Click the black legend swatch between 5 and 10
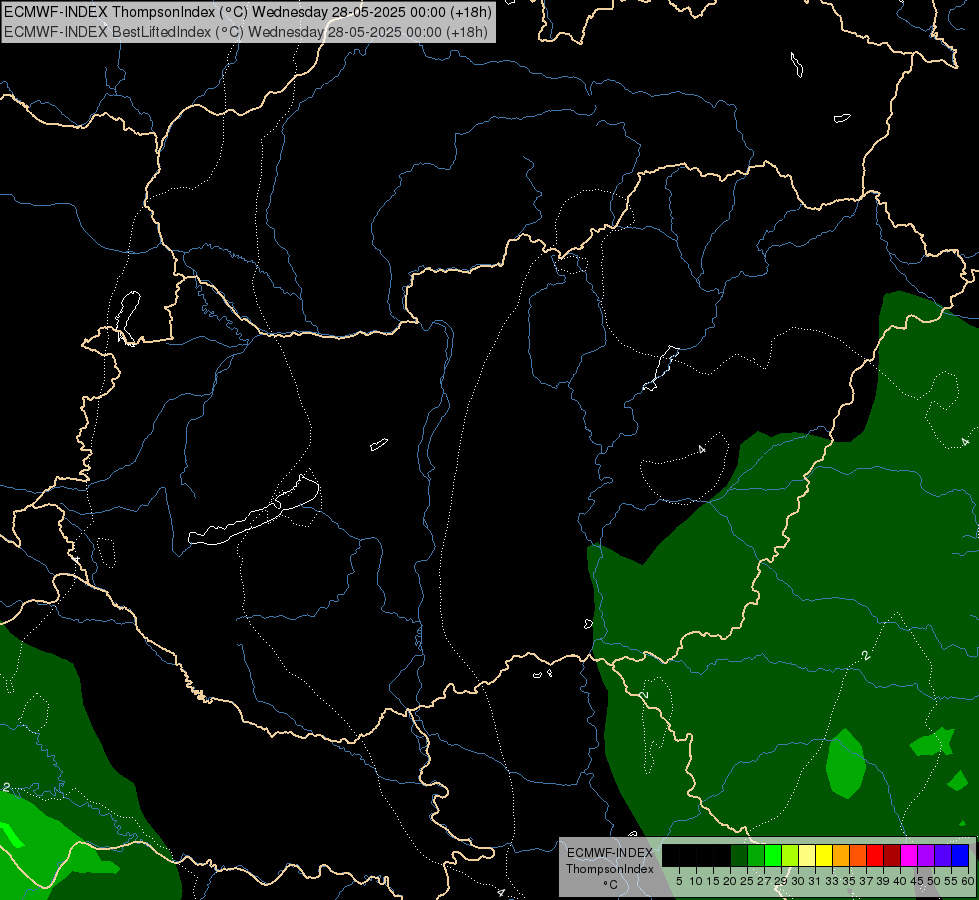 click(687, 855)
